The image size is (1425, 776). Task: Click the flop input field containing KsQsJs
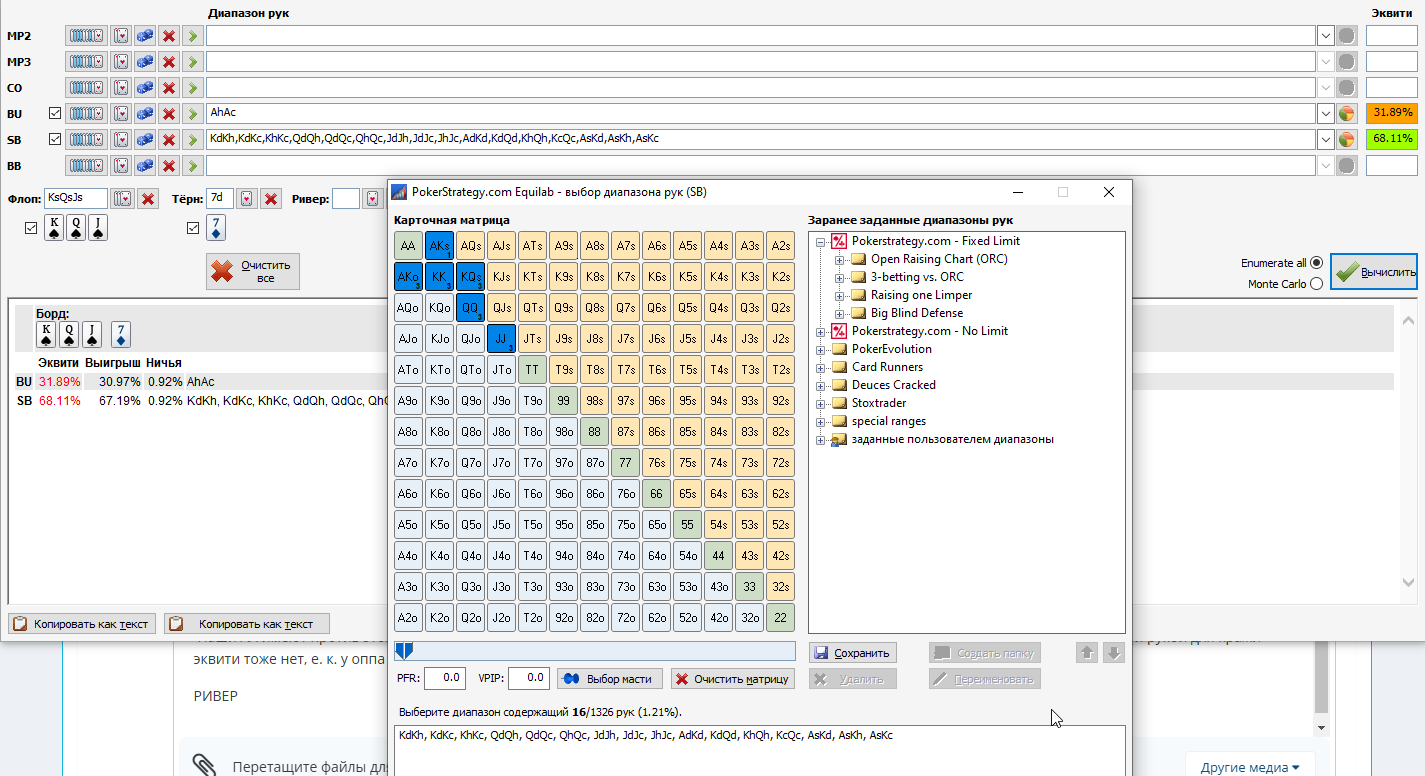[x=76, y=198]
